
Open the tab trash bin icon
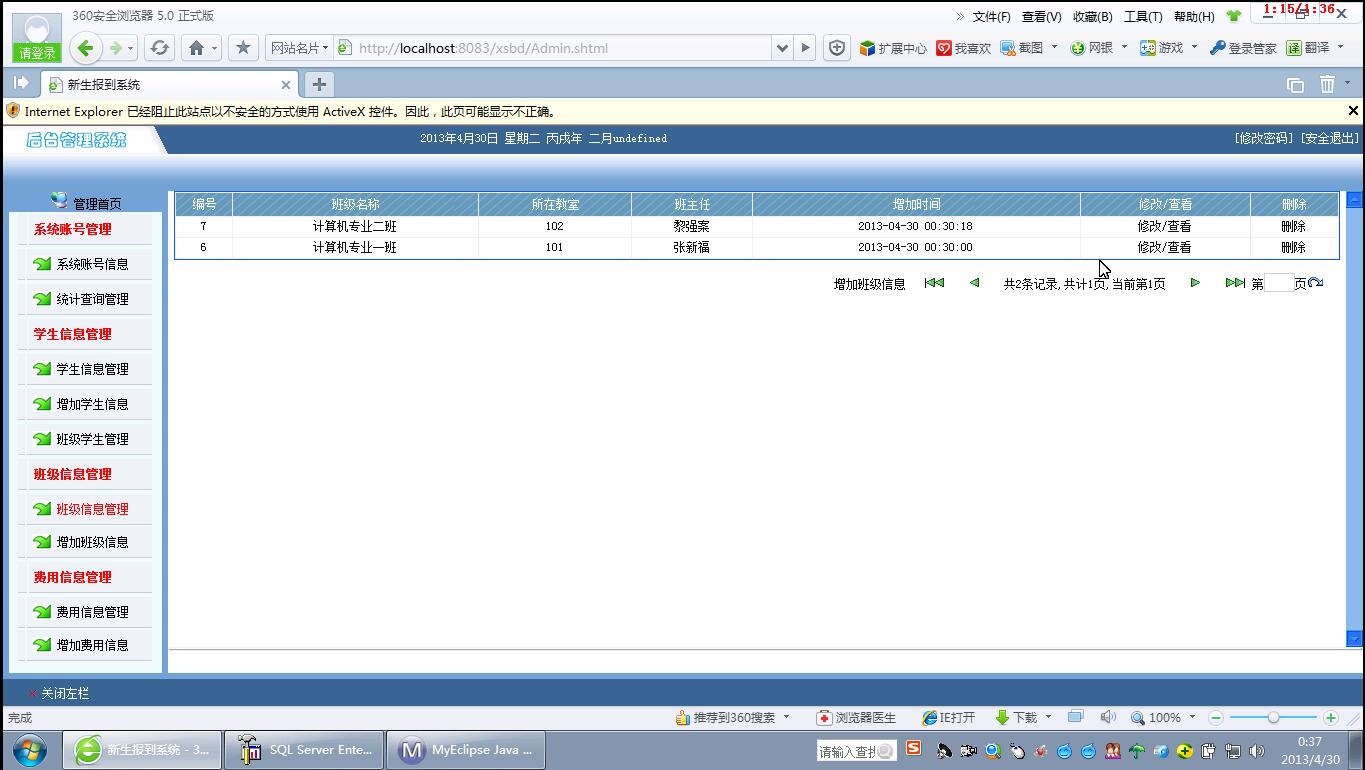(x=1327, y=85)
